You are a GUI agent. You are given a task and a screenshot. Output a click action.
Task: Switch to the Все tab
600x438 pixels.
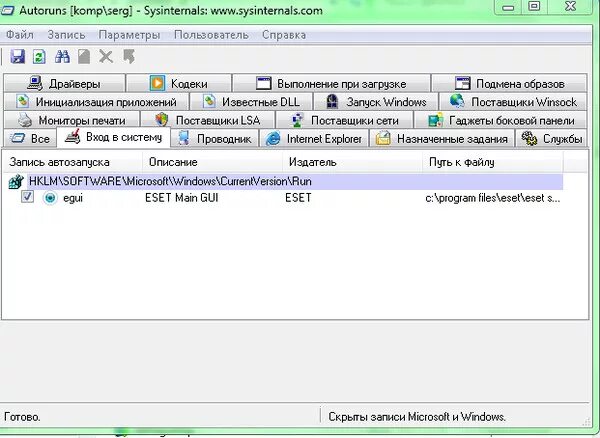(x=30, y=138)
